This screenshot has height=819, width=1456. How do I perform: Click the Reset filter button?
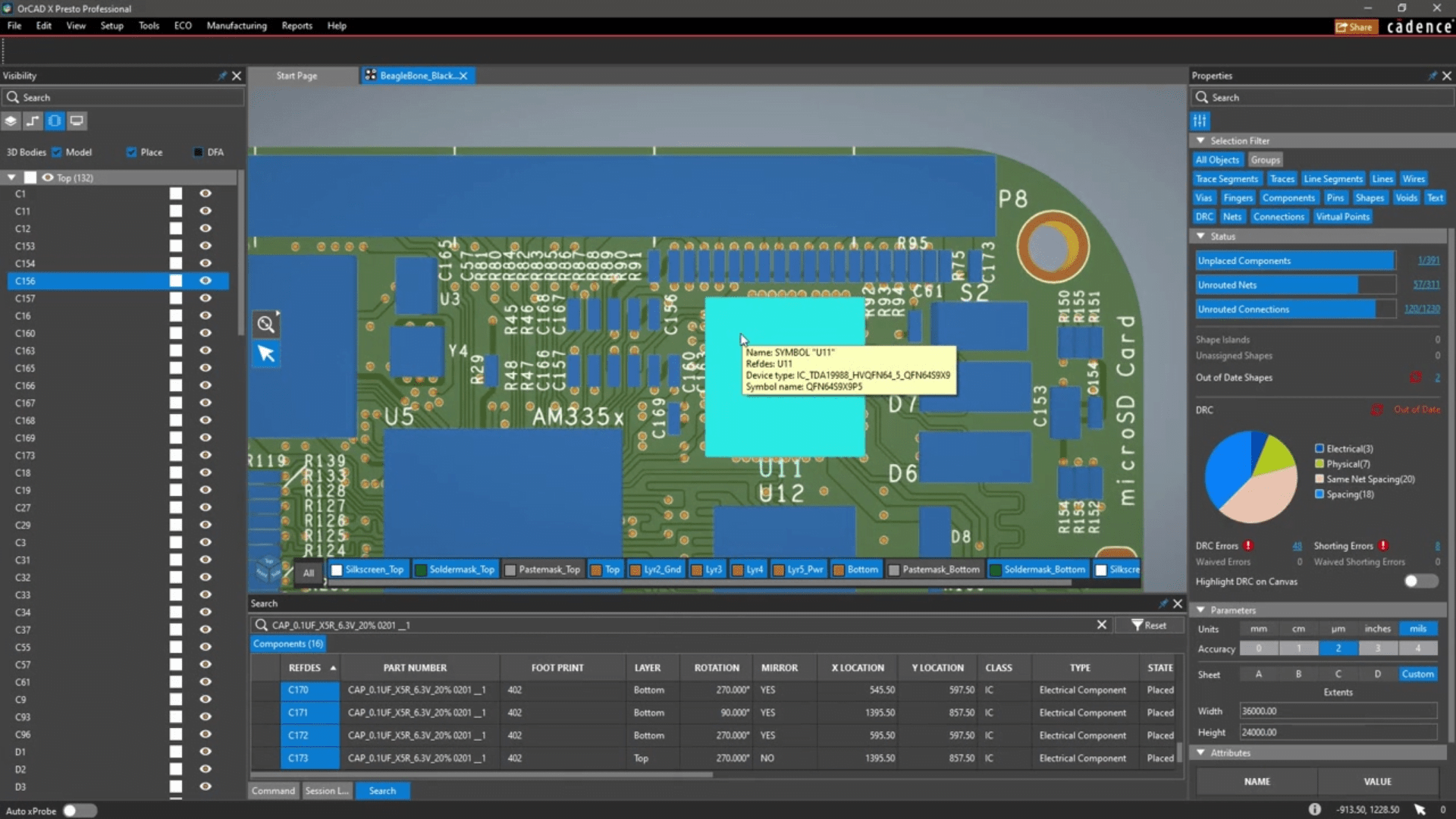click(x=1149, y=625)
